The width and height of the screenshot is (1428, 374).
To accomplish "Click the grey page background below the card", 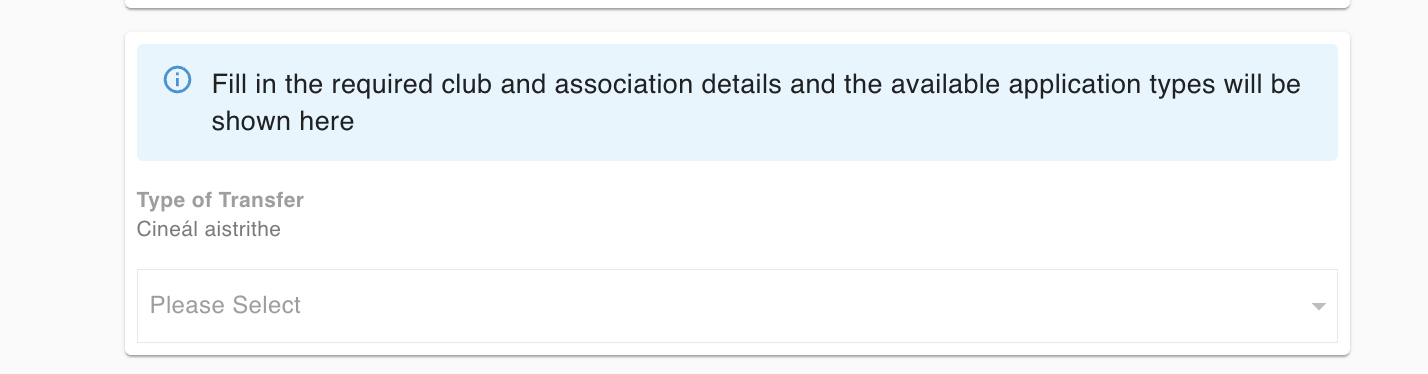I will coord(737,365).
